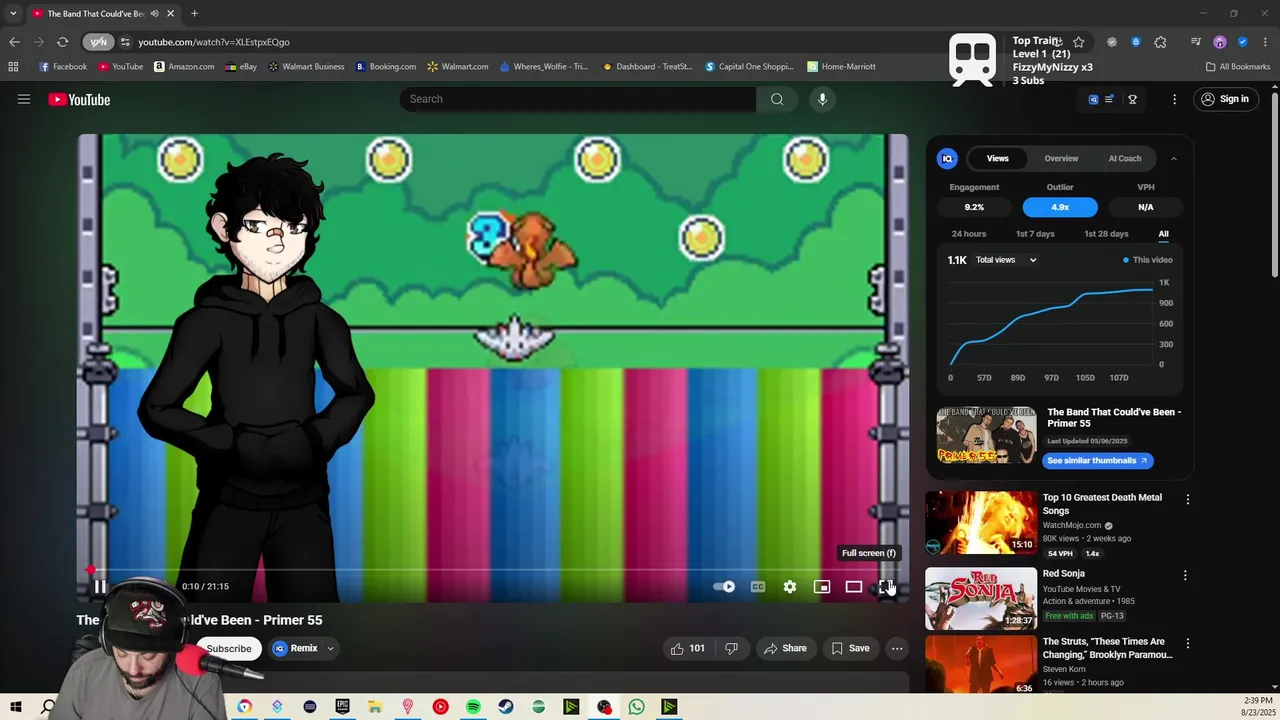
Task: Choose the 1st 7 days range
Action: click(x=1035, y=234)
